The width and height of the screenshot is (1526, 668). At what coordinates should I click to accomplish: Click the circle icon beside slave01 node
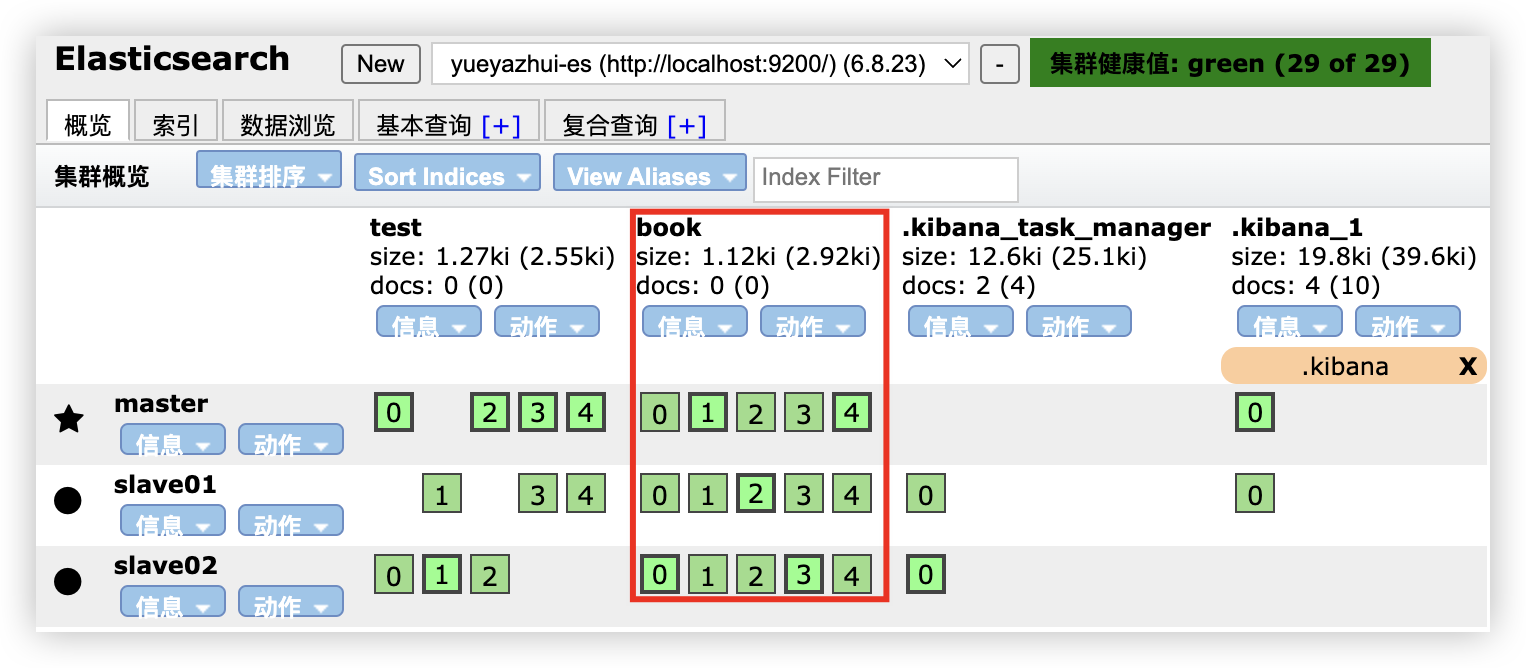click(67, 500)
